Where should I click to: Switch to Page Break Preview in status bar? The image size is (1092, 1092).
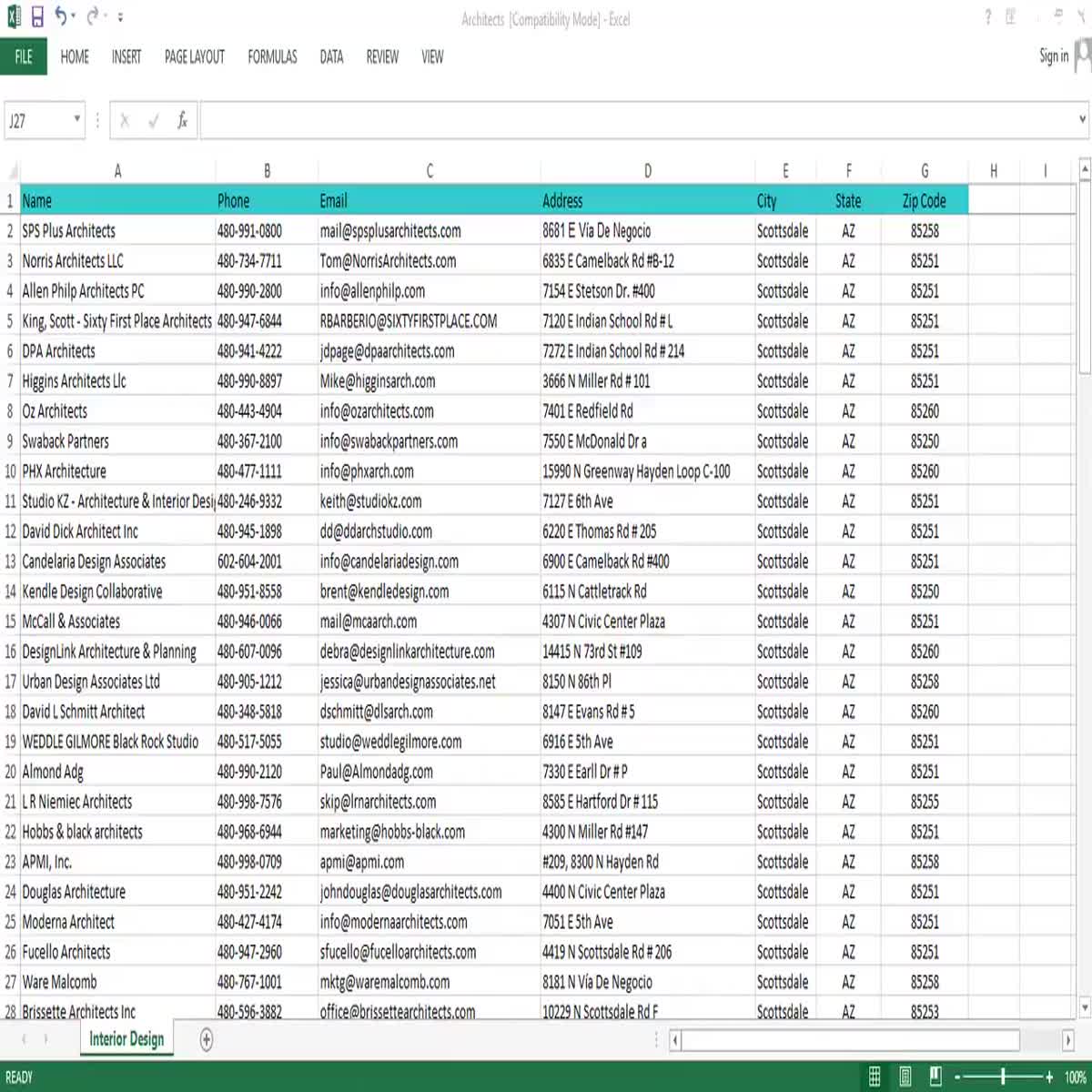pos(935,1077)
